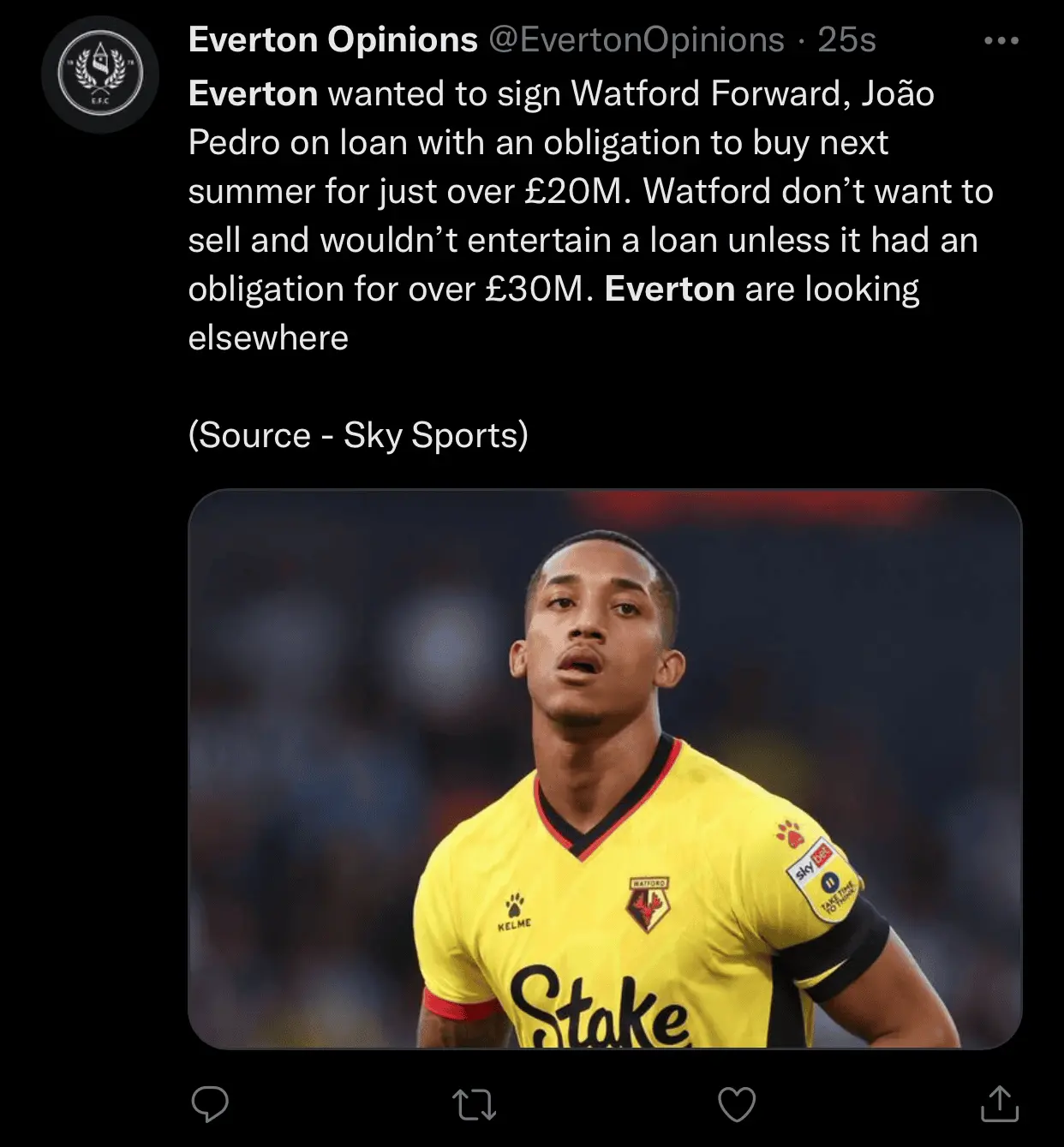1064x1147 pixels.
Task: Like the tweet with the heart
Action: [737, 1104]
